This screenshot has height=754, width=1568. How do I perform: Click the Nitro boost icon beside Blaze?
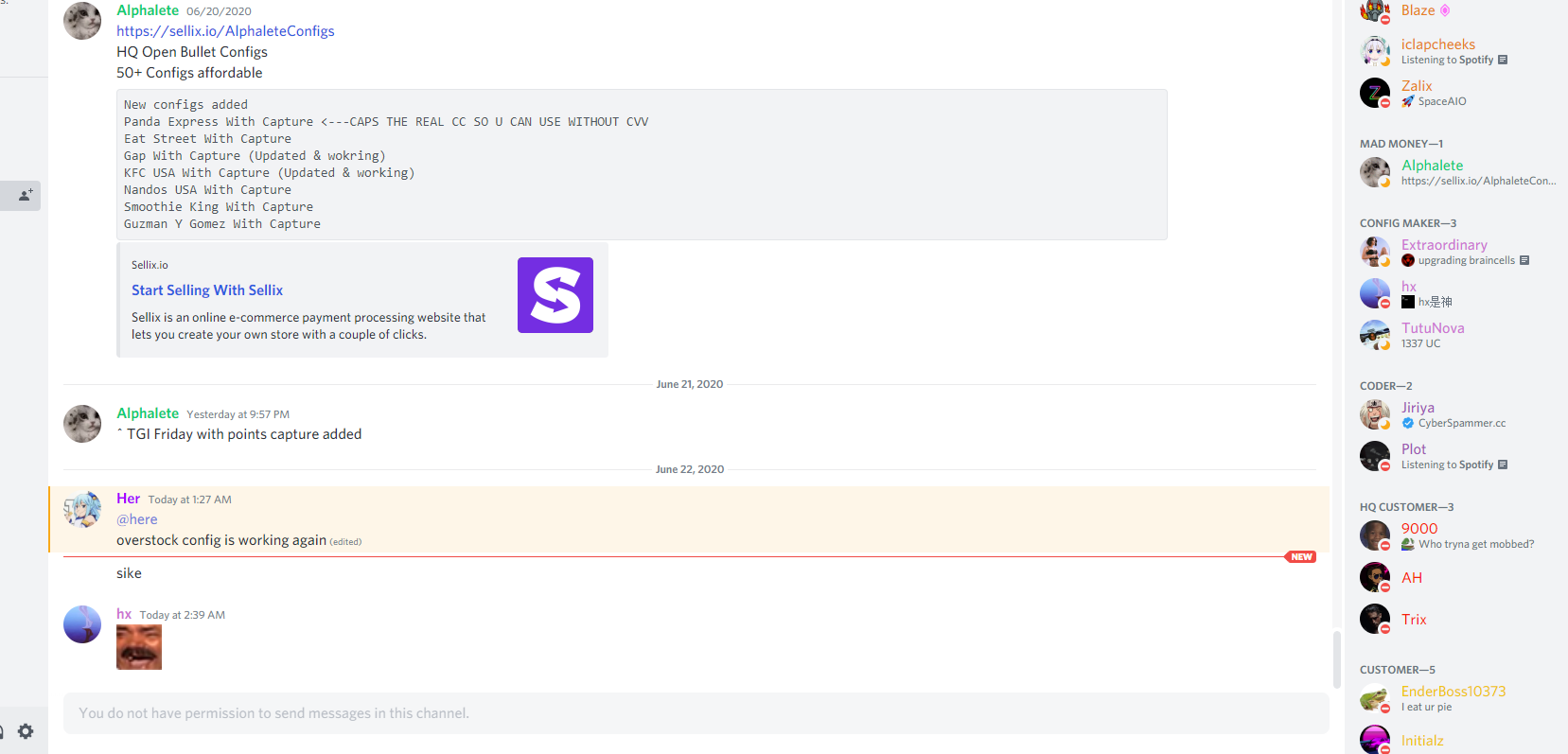[1445, 10]
